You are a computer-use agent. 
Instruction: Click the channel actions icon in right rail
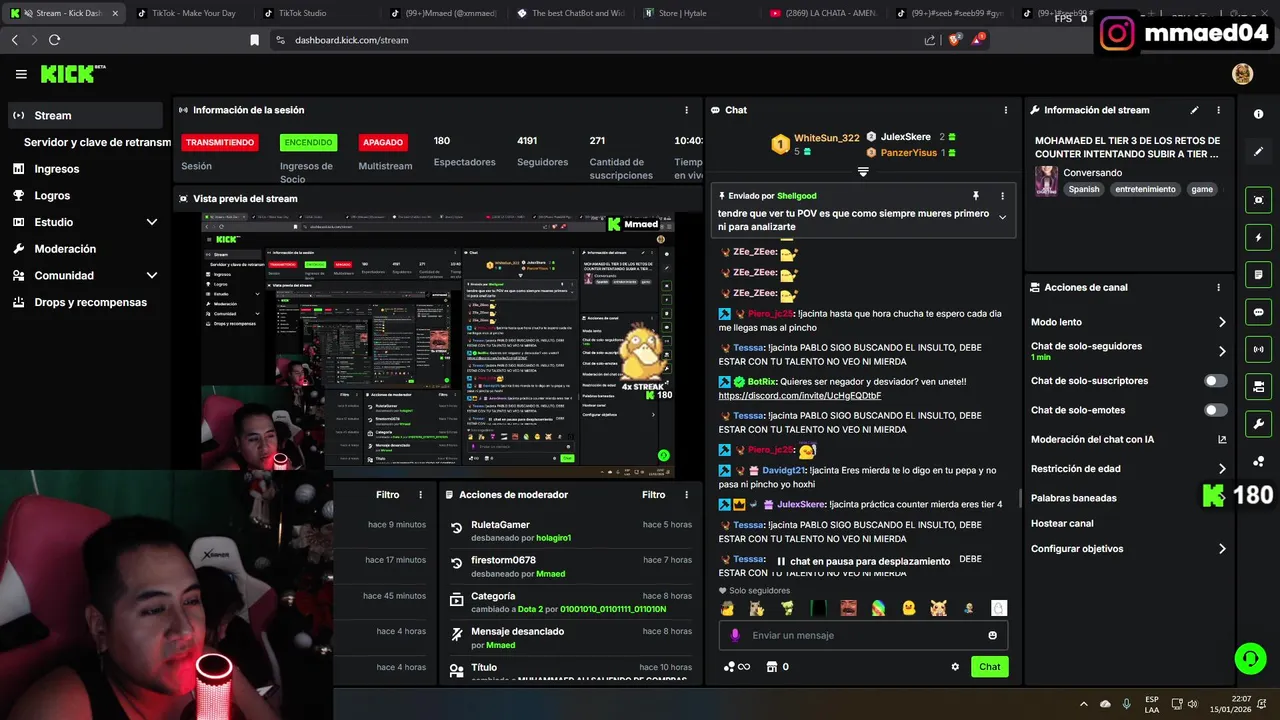click(x=1258, y=386)
